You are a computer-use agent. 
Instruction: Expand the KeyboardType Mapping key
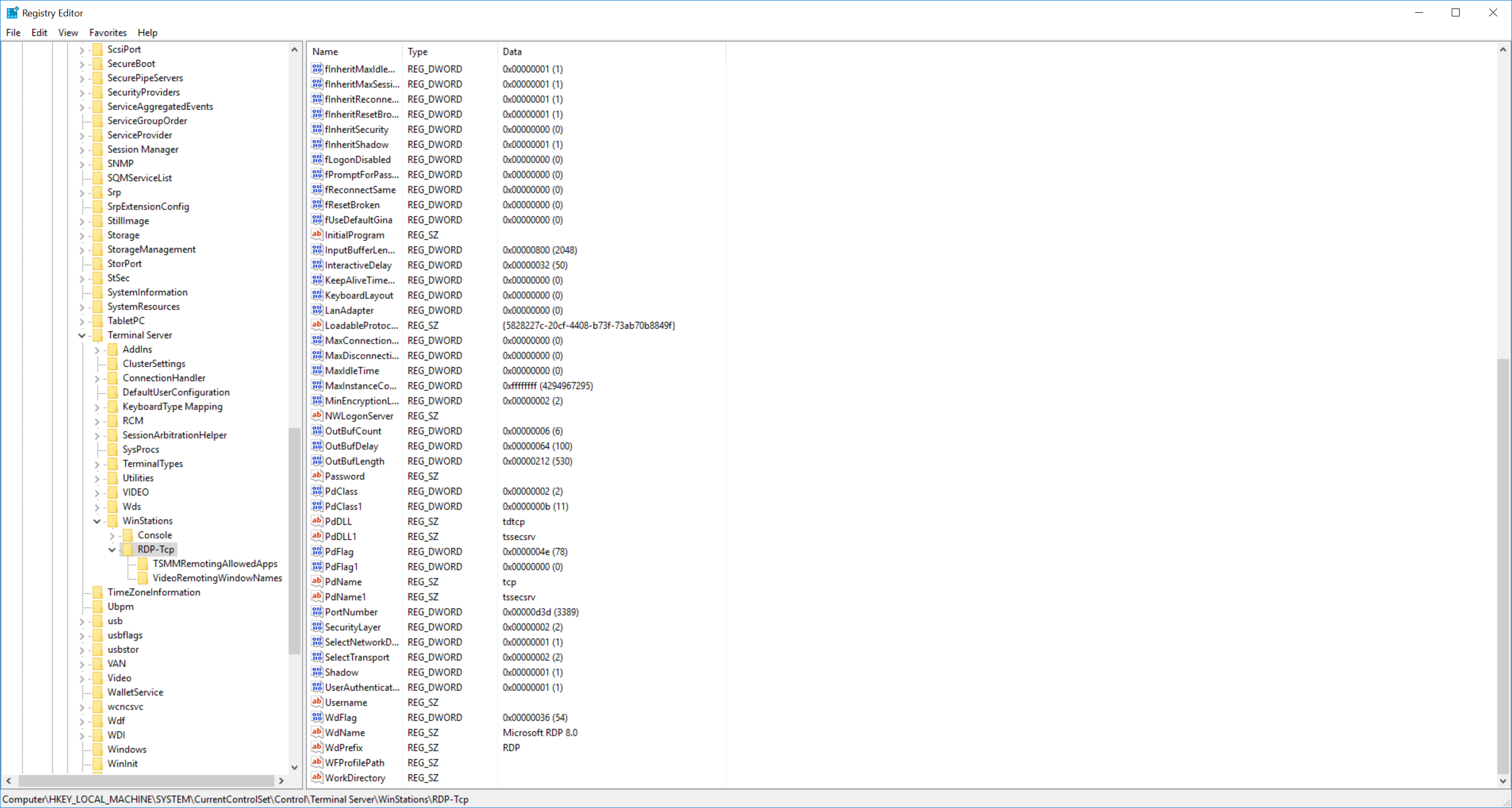[97, 407]
